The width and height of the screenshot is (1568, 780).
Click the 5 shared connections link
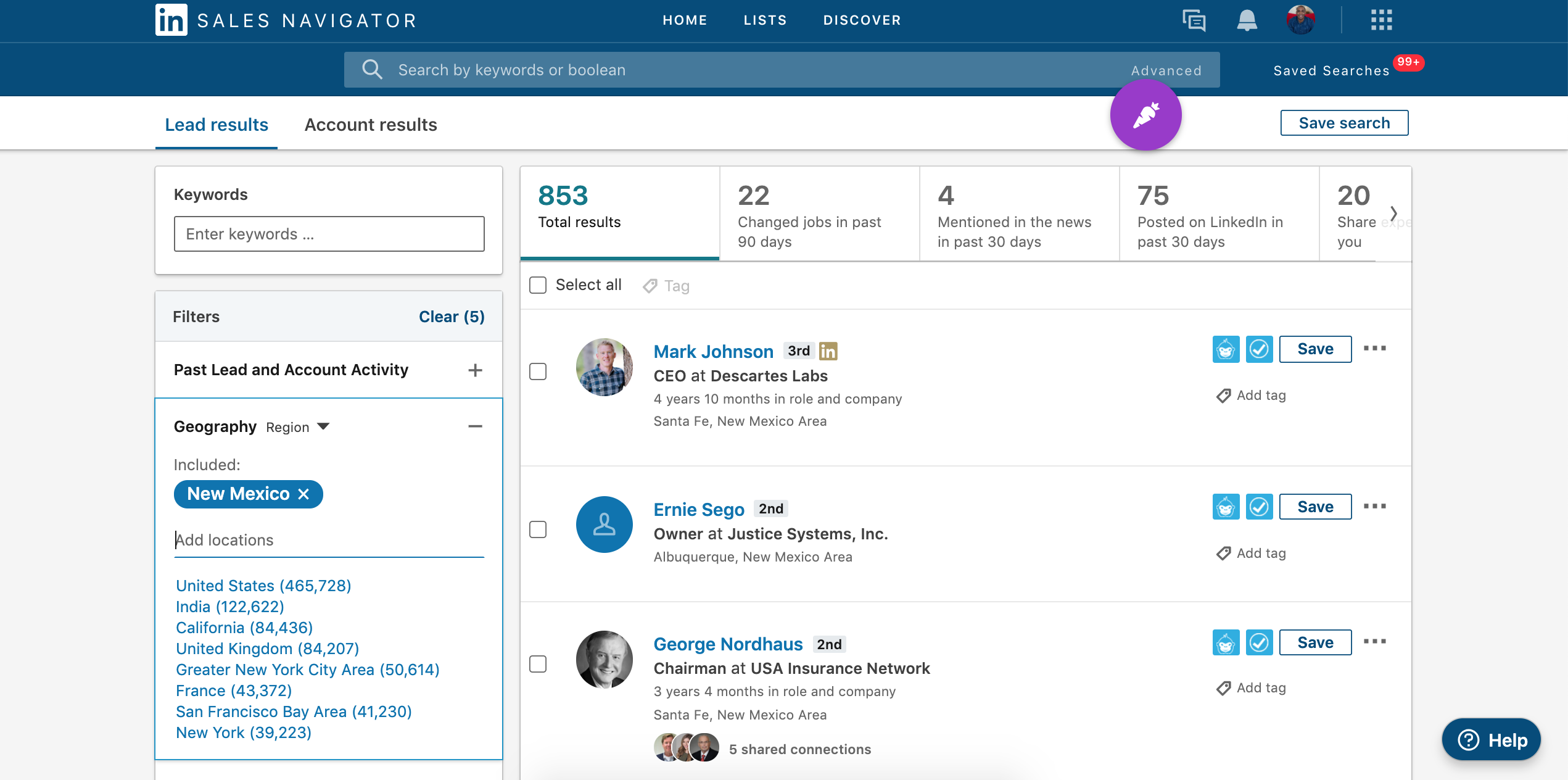800,750
